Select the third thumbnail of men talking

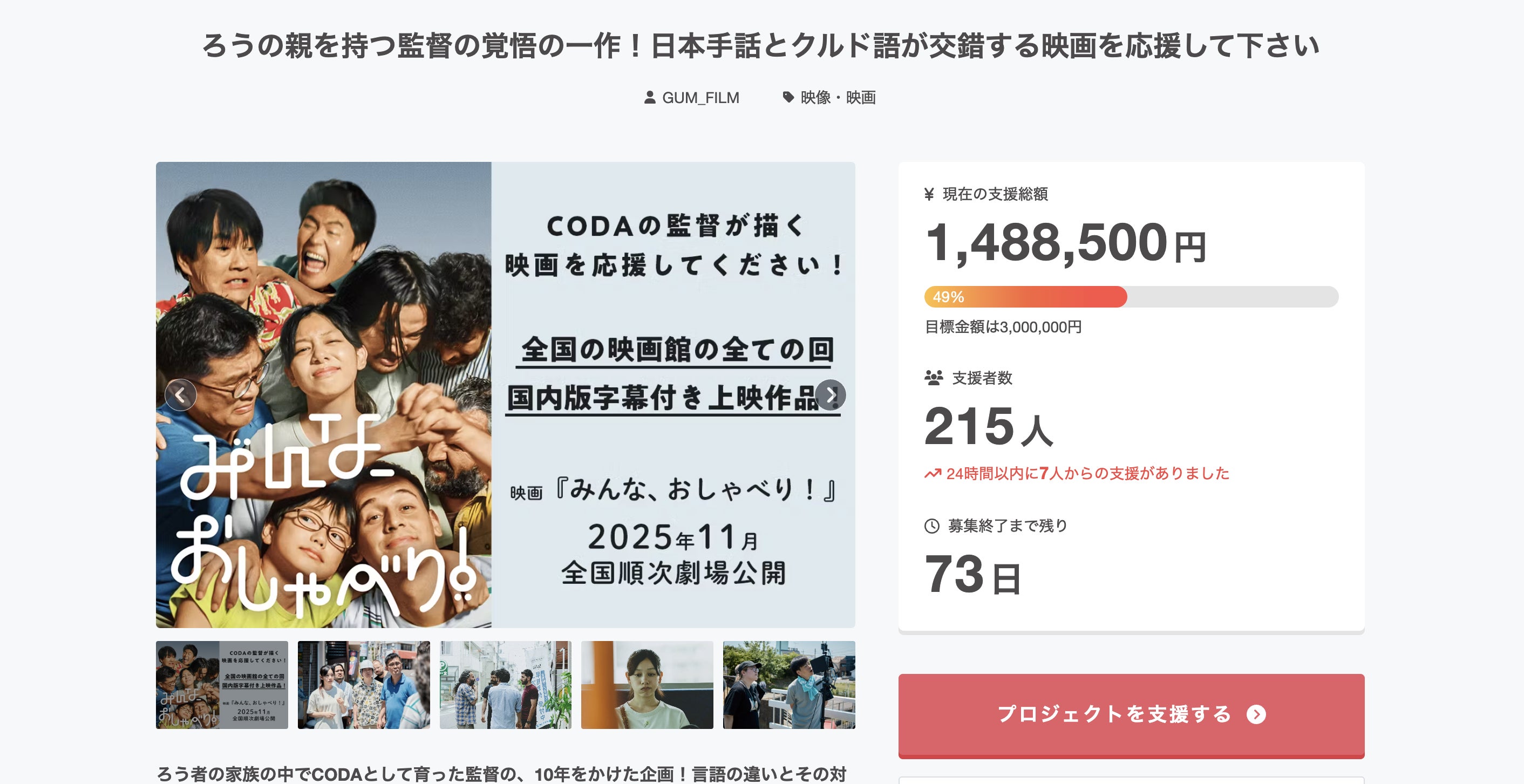(505, 685)
